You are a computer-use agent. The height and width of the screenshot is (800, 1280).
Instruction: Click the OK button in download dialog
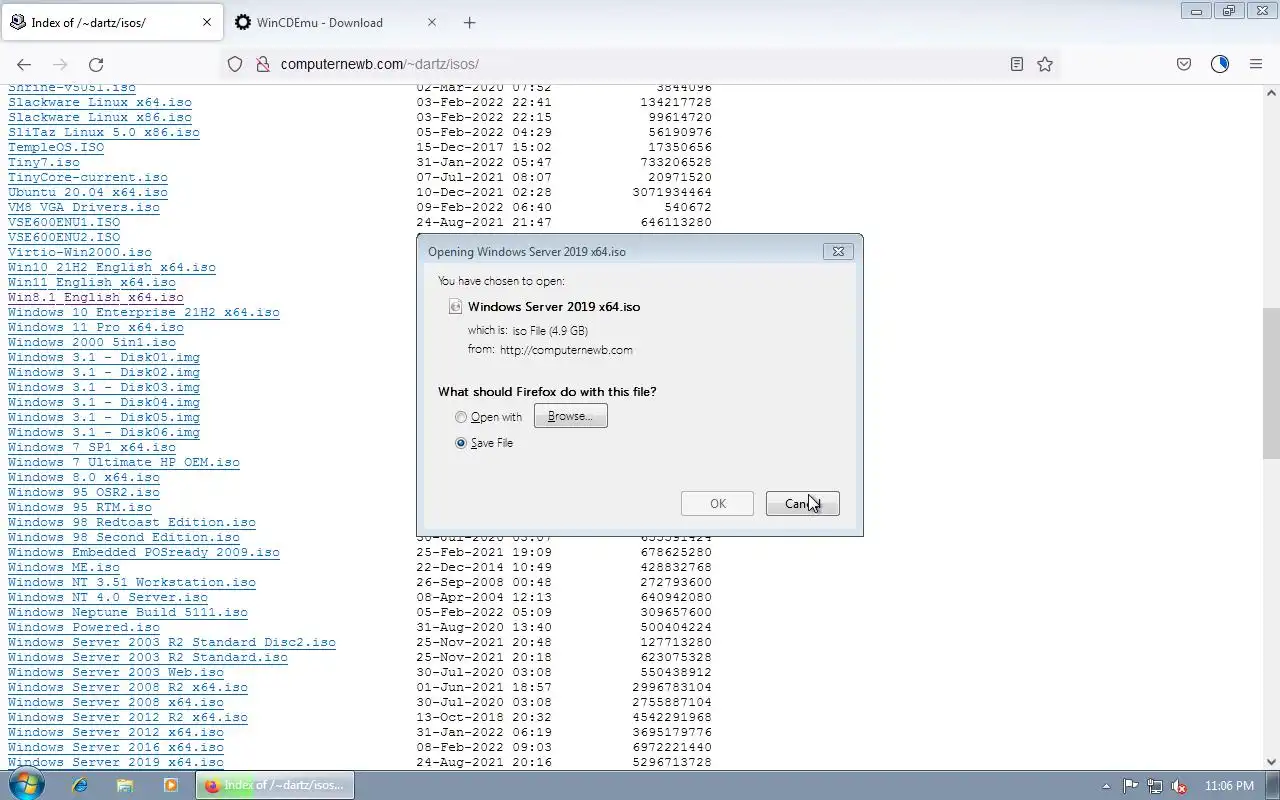717,503
